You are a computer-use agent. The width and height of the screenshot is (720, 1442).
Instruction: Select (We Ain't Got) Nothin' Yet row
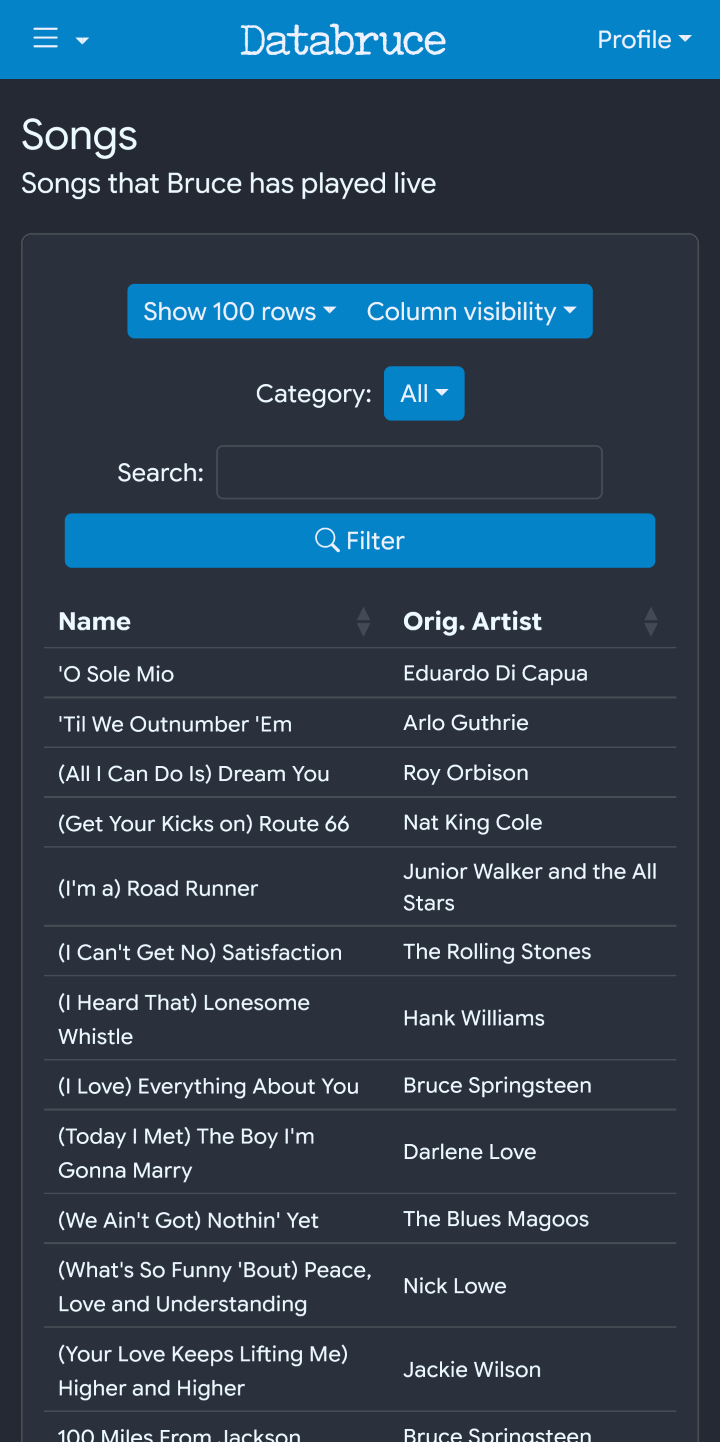(x=188, y=1220)
